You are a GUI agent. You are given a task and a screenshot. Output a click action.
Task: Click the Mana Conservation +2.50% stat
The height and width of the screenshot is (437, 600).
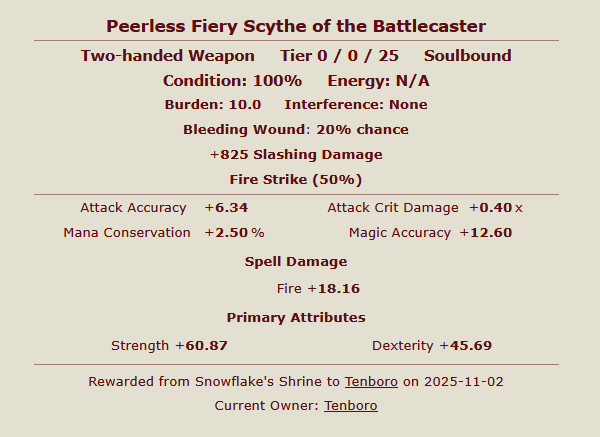pyautogui.click(x=164, y=233)
